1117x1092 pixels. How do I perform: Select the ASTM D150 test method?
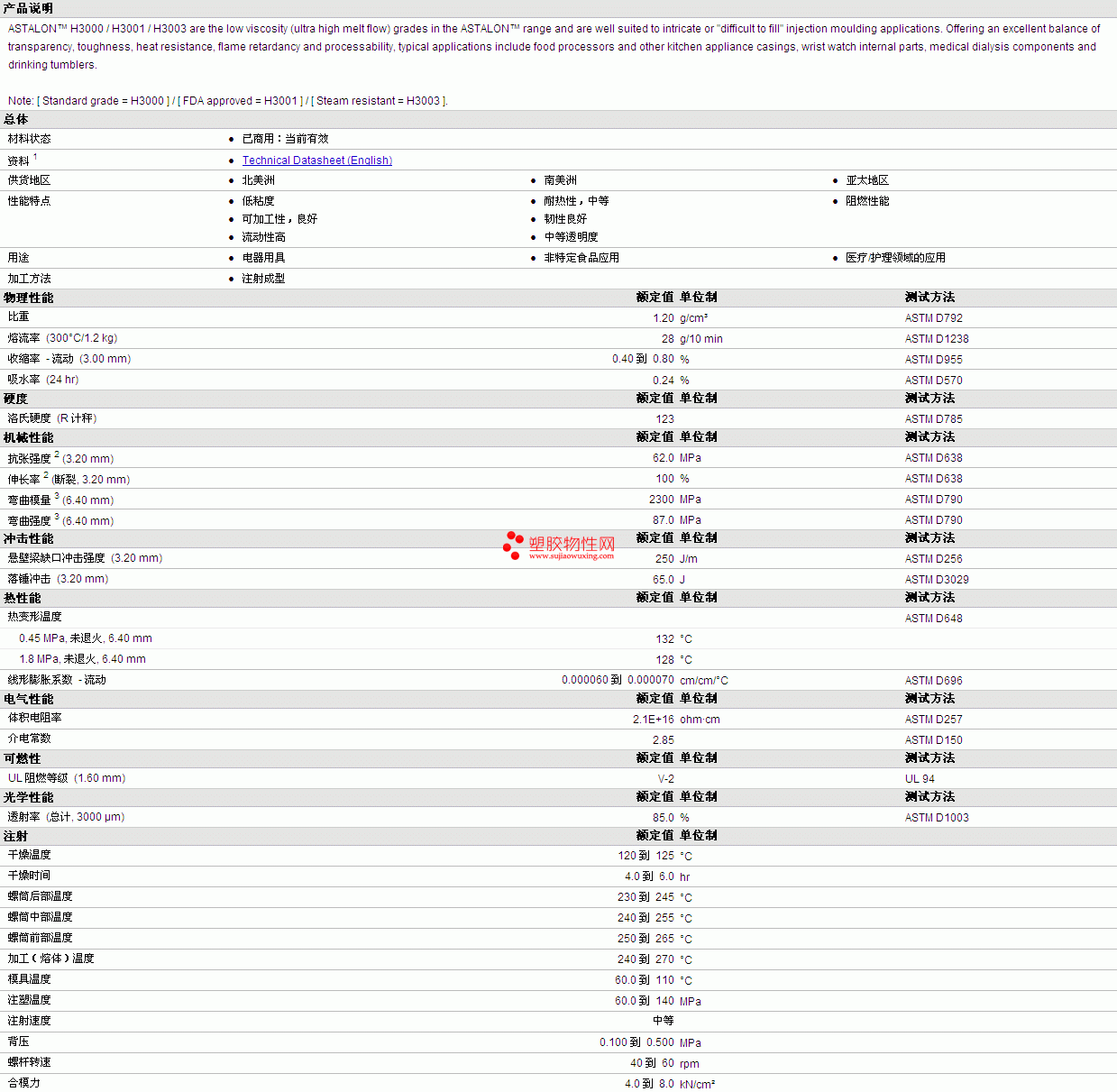click(934, 740)
